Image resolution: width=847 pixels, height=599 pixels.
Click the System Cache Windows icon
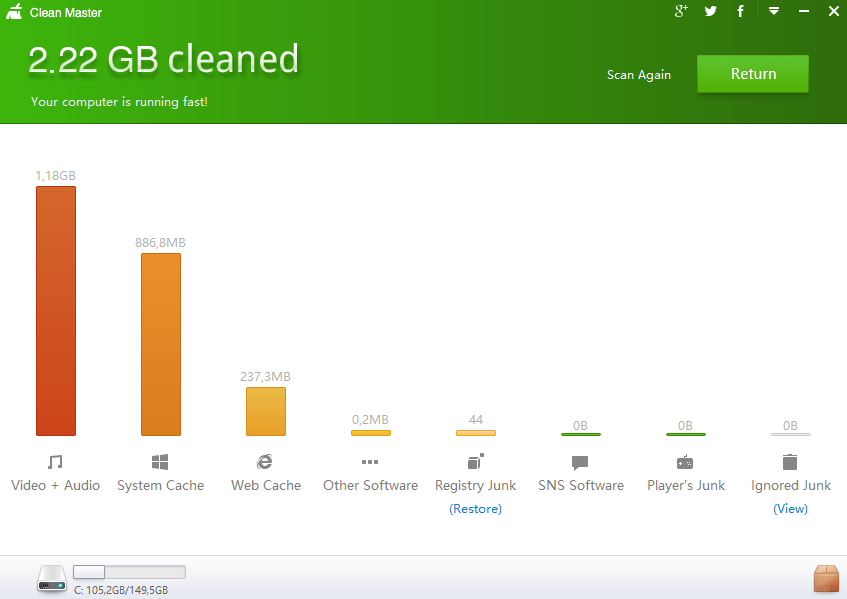[x=160, y=462]
